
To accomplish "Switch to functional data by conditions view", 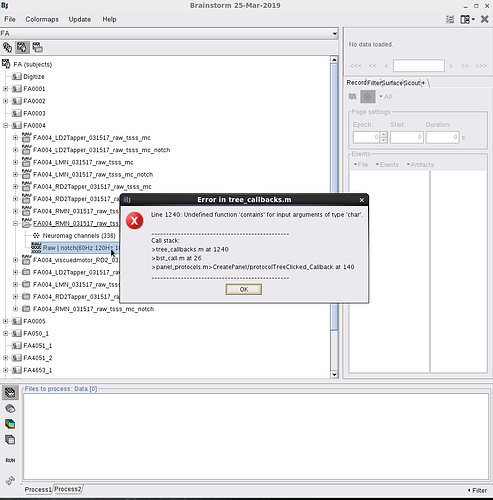I will pyautogui.click(x=37, y=47).
